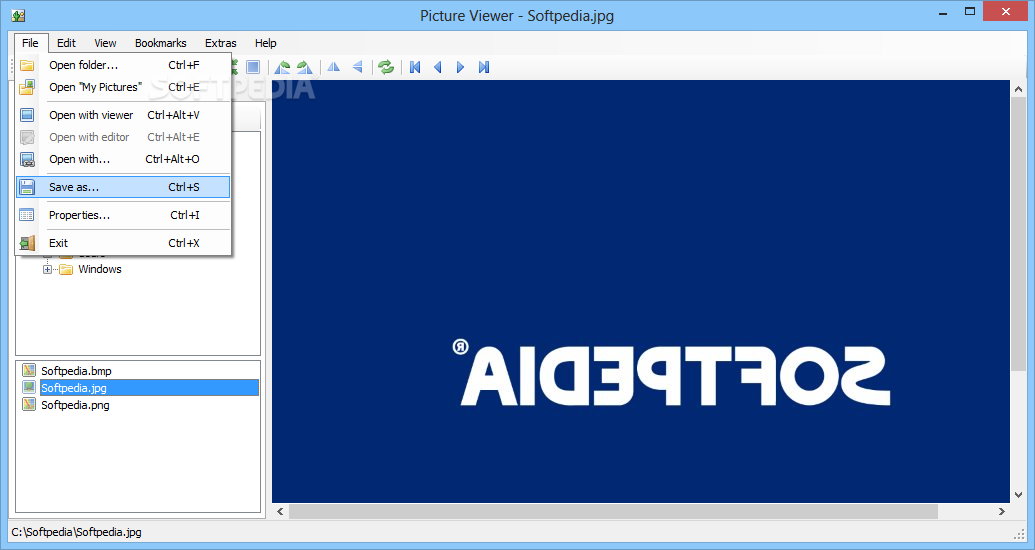Click the vertical scrollbar down arrow
This screenshot has width=1035, height=550.
[x=1017, y=495]
